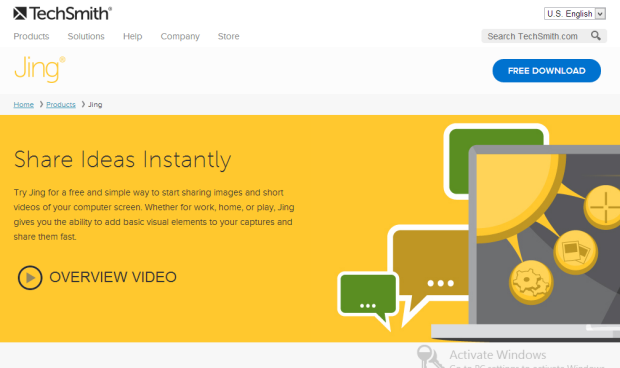Image resolution: width=620 pixels, height=368 pixels.
Task: Click the 'Share Ideas Instantly' heading
Action: (x=123, y=160)
